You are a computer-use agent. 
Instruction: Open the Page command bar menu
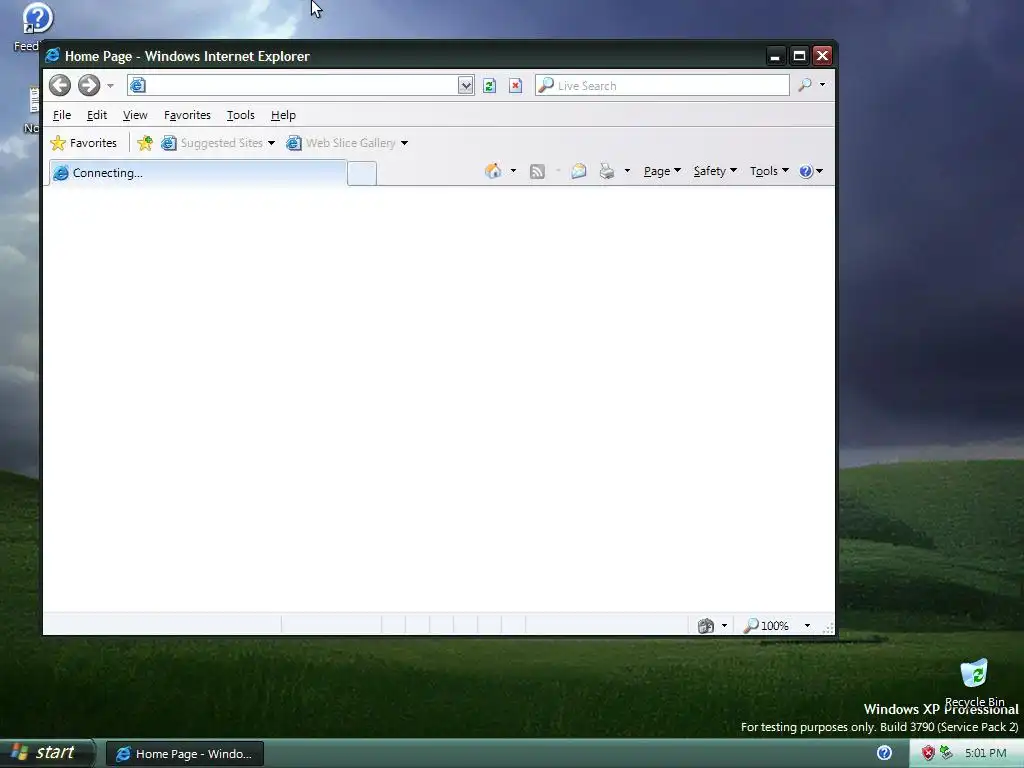pos(662,171)
